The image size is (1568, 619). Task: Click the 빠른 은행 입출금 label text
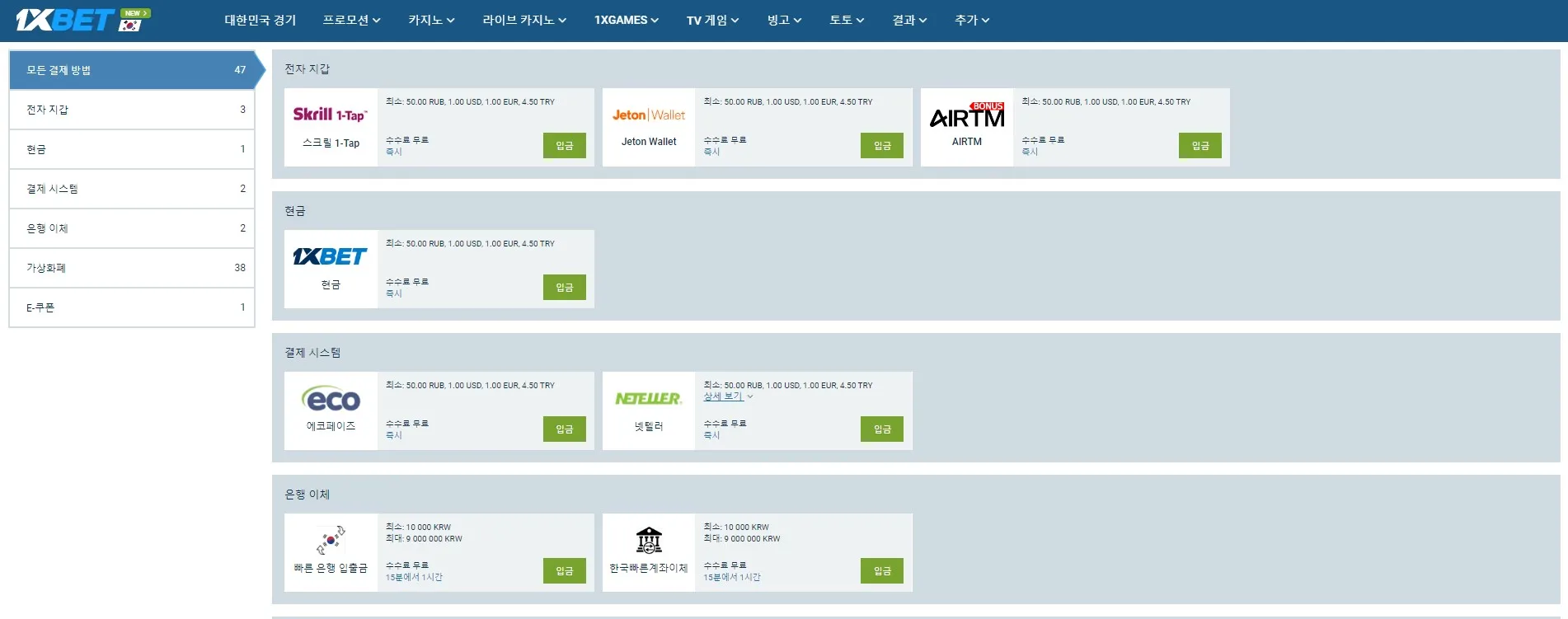[331, 568]
